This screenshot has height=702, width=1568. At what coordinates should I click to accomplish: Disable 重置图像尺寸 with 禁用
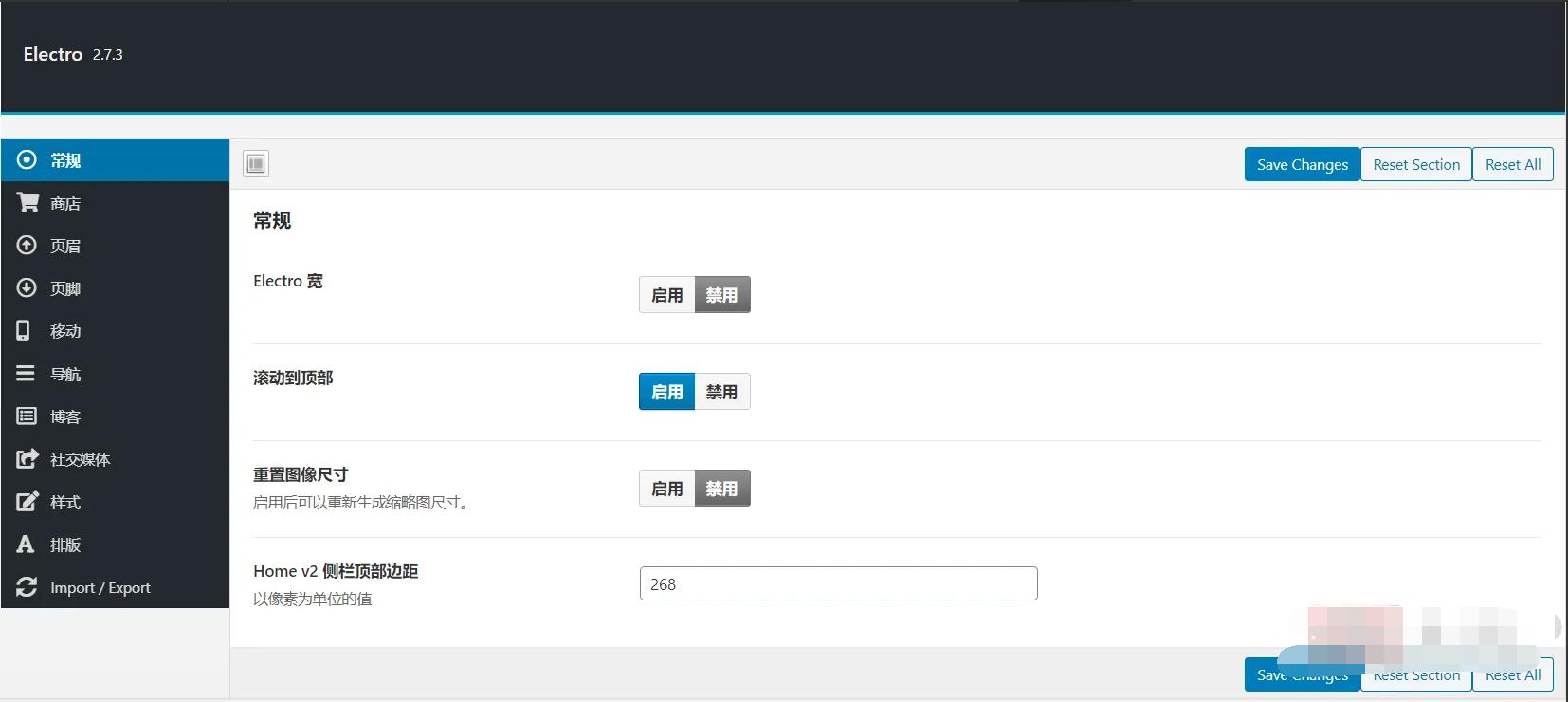[722, 489]
